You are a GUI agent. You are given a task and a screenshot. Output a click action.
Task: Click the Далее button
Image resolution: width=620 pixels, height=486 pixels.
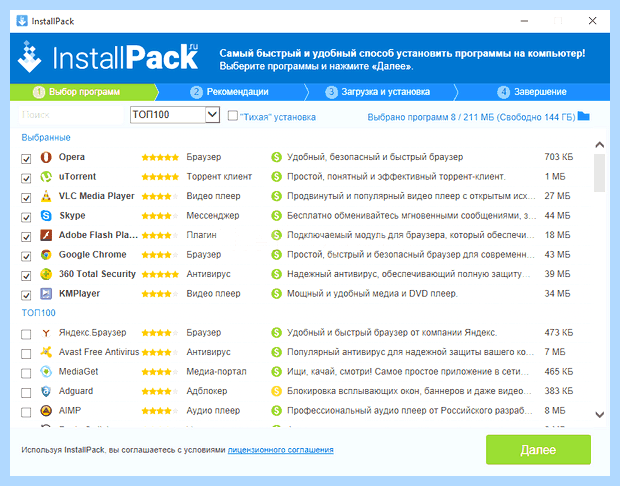[538, 450]
